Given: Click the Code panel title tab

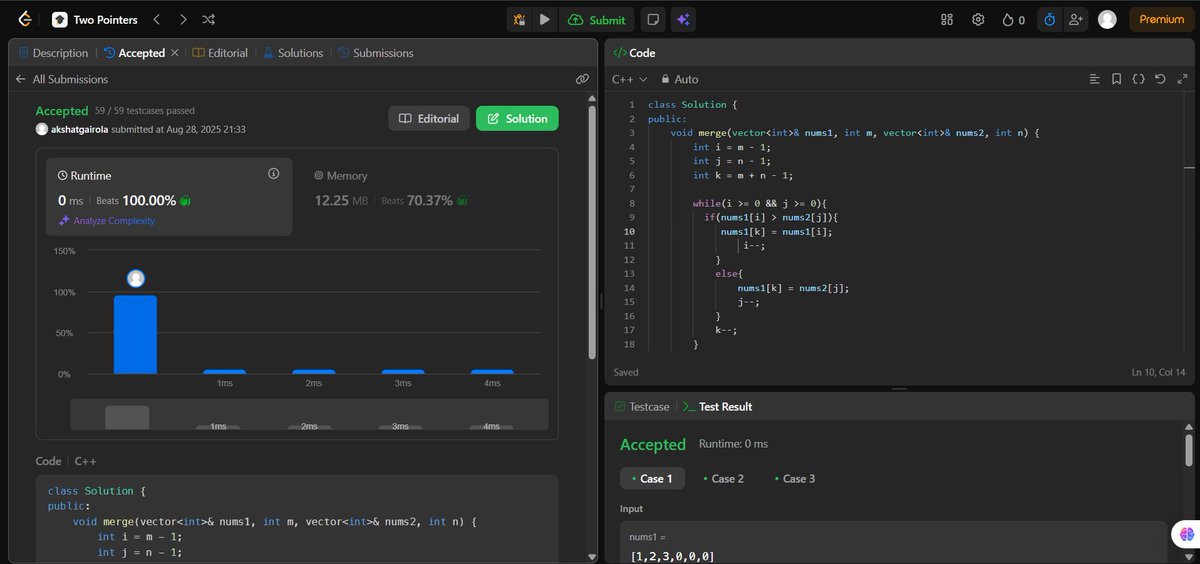Looking at the screenshot, I should (x=634, y=53).
